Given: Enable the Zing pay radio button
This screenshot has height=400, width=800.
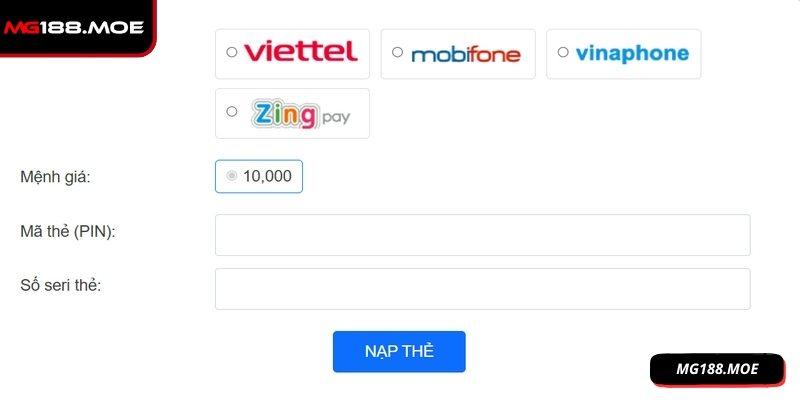Looking at the screenshot, I should click(232, 112).
